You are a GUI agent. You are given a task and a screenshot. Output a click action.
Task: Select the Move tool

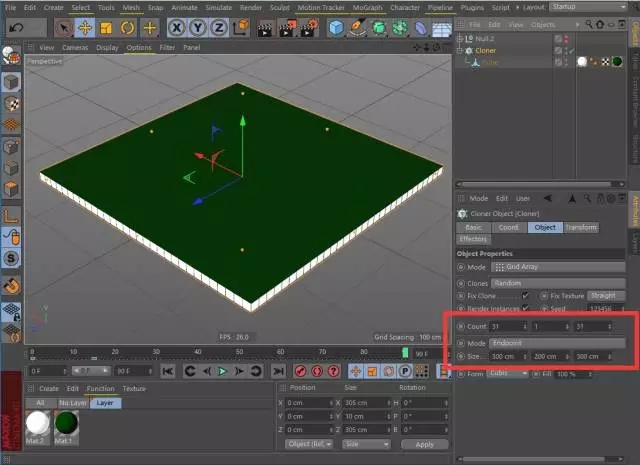[x=85, y=27]
